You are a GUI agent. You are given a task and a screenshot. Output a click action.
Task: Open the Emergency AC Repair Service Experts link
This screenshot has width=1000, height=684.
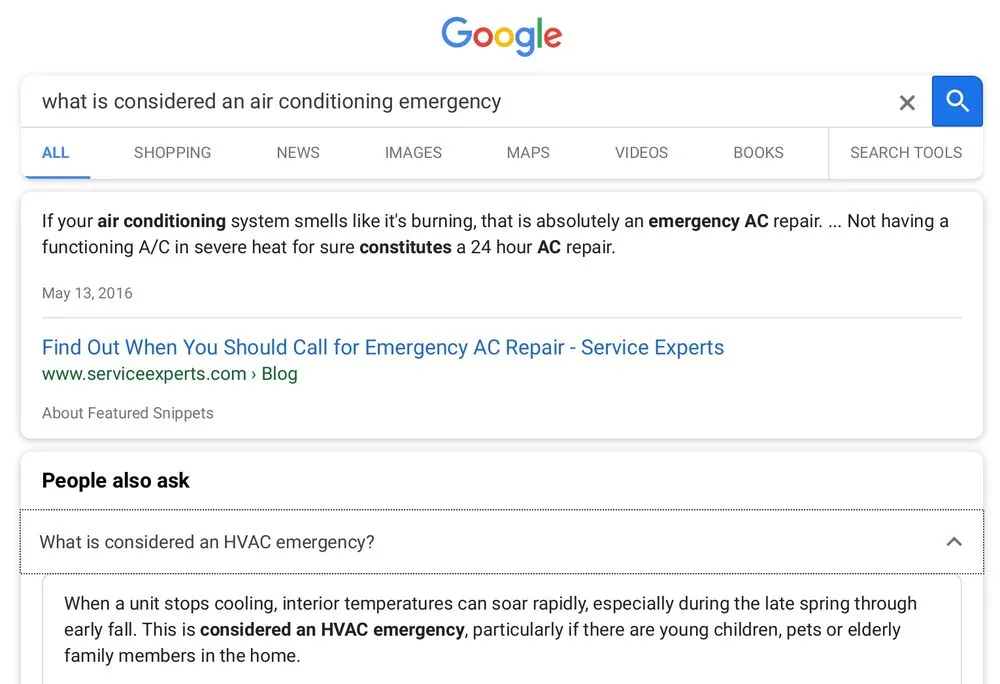382,347
